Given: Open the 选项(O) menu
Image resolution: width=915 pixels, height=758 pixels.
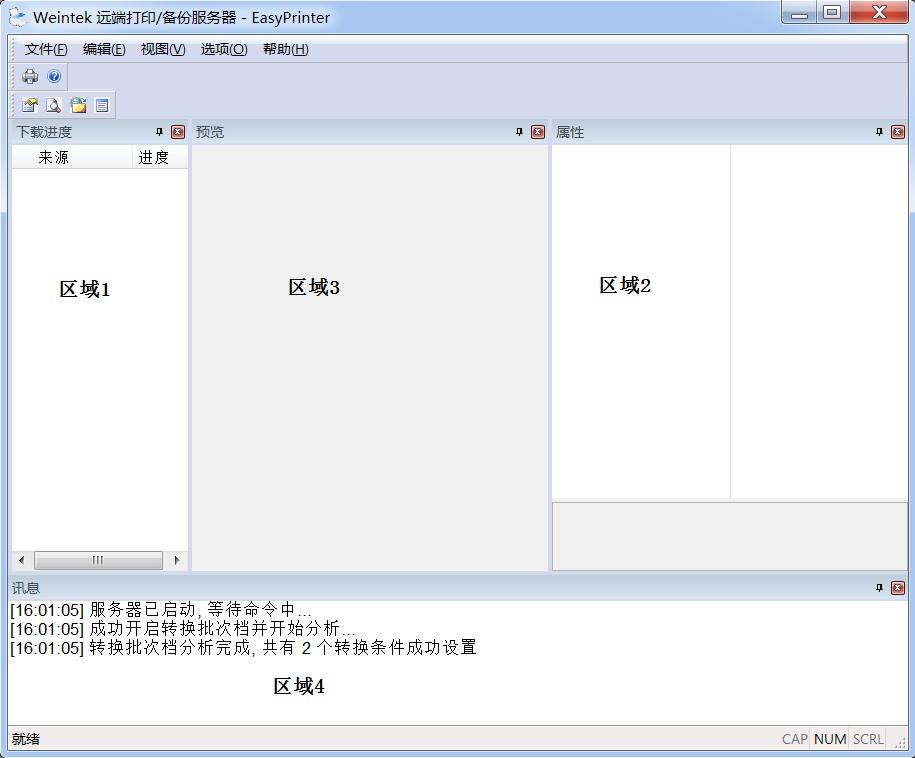Looking at the screenshot, I should pos(224,50).
